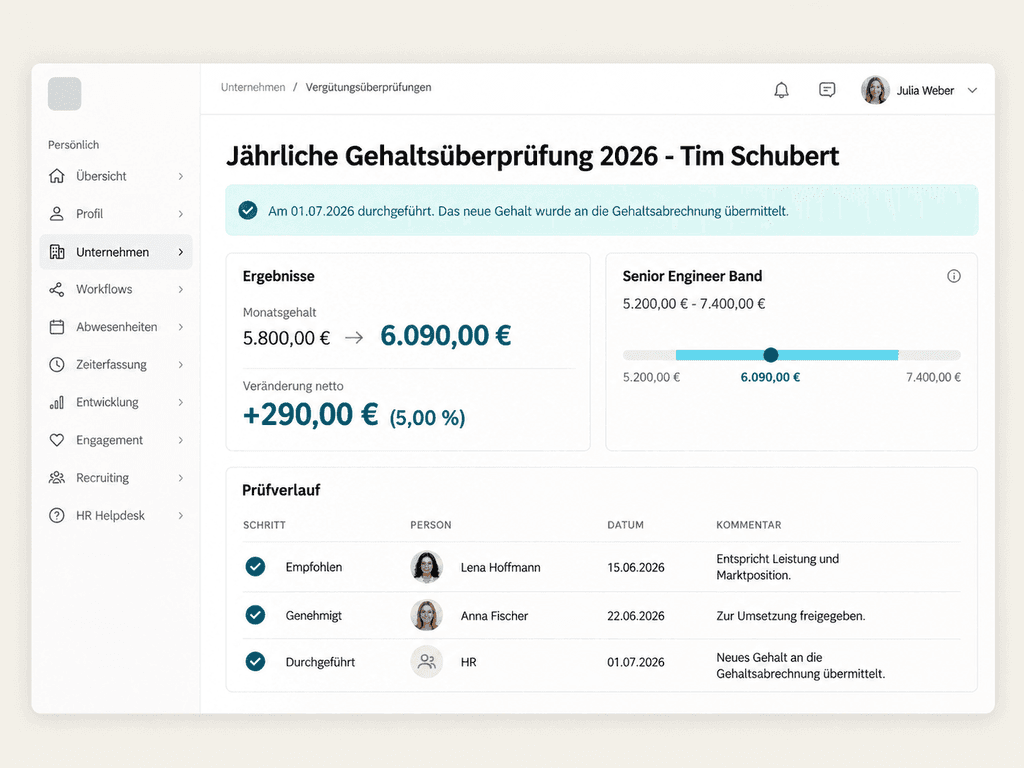This screenshot has width=1024, height=768.
Task: Click the date 15.06.2026
Action: coord(635,568)
